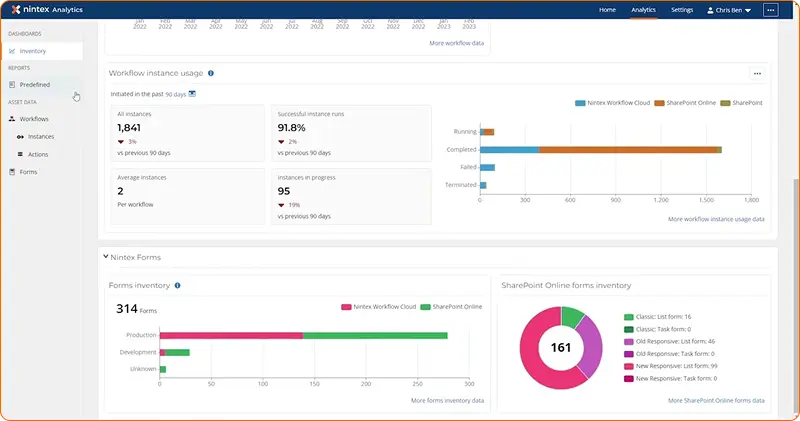Screen dimensions: 800x421
Task: Open the top-right more options button
Action: click(x=770, y=10)
